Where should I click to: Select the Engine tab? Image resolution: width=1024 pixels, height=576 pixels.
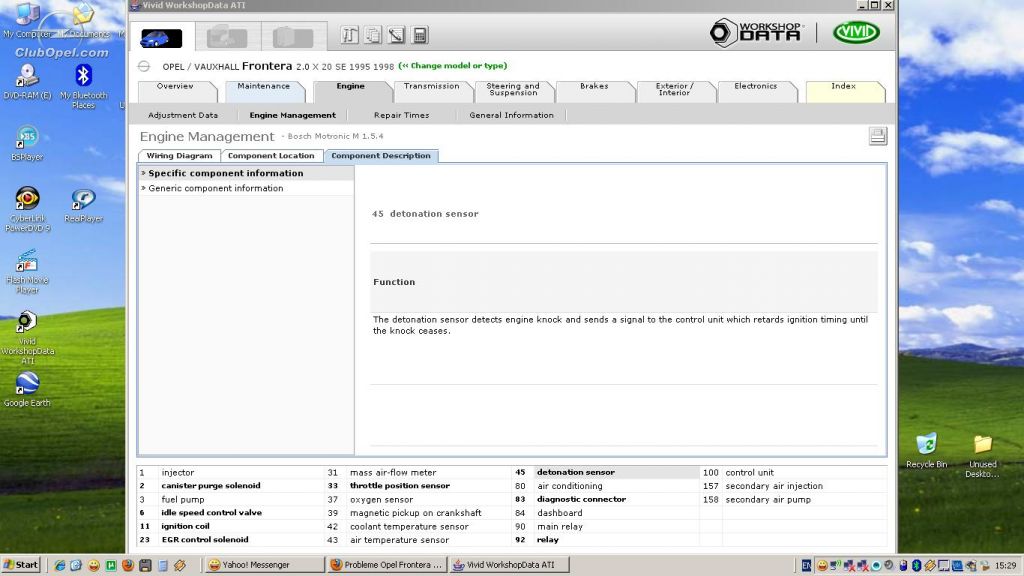[351, 91]
